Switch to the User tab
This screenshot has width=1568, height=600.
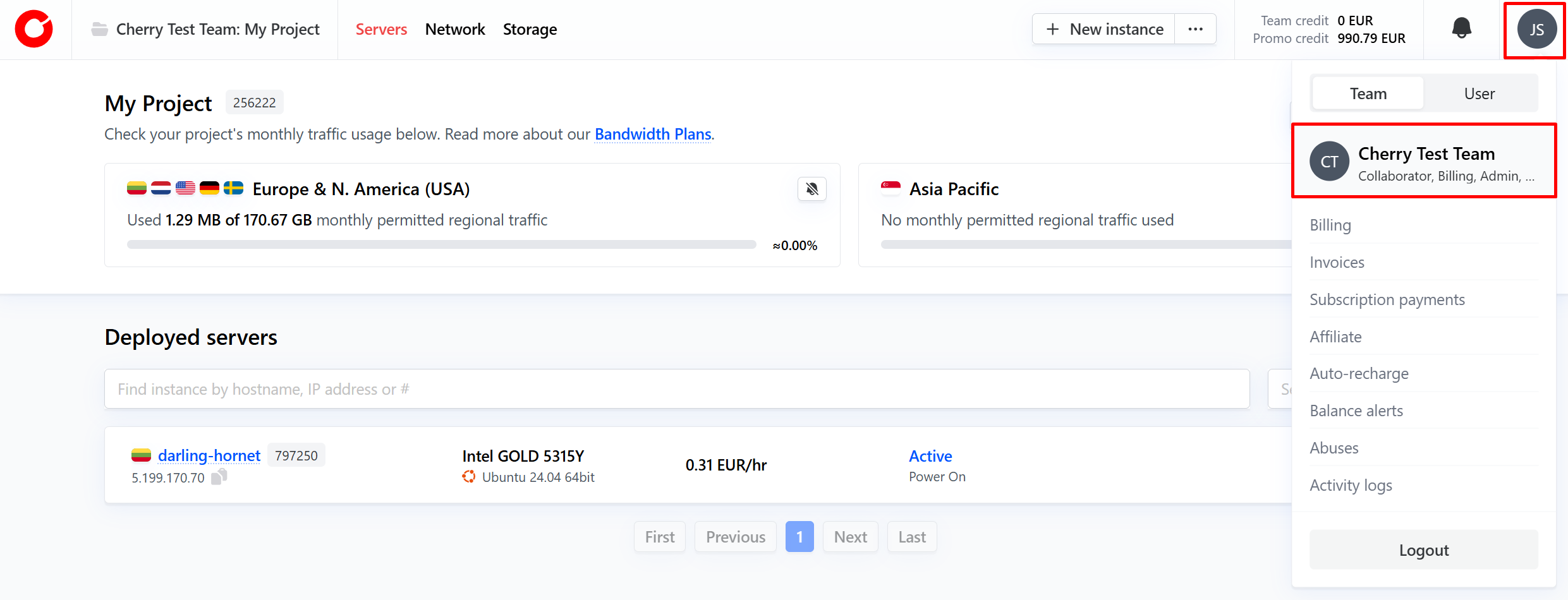(x=1479, y=93)
